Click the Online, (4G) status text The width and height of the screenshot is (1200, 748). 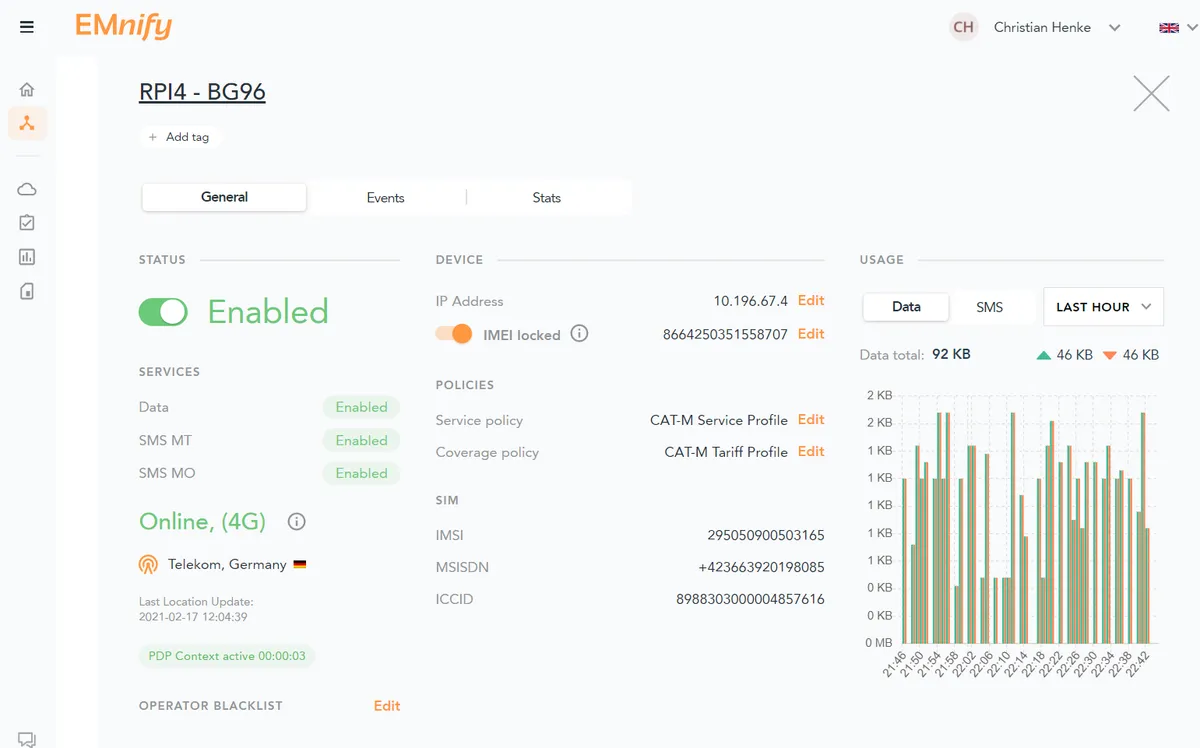coord(203,521)
